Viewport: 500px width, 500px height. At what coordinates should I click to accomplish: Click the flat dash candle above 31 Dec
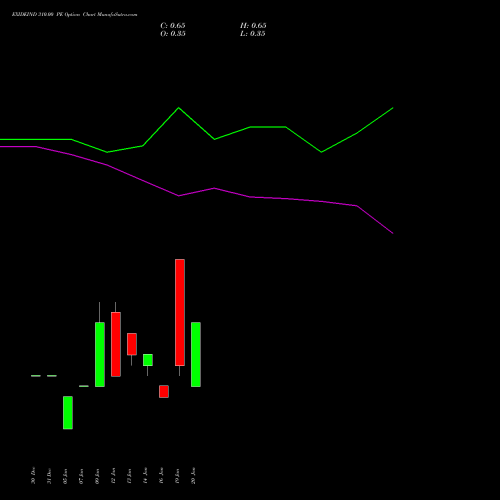coord(52,376)
